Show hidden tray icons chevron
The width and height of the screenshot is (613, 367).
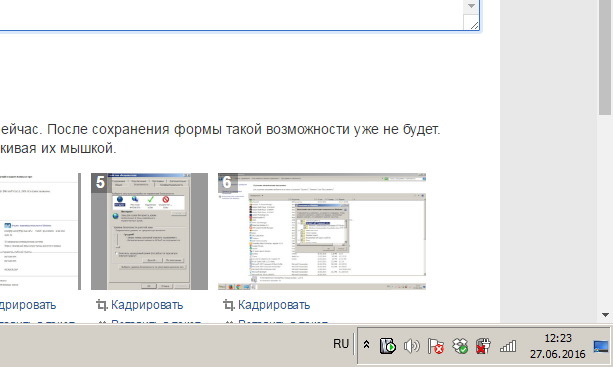point(366,345)
